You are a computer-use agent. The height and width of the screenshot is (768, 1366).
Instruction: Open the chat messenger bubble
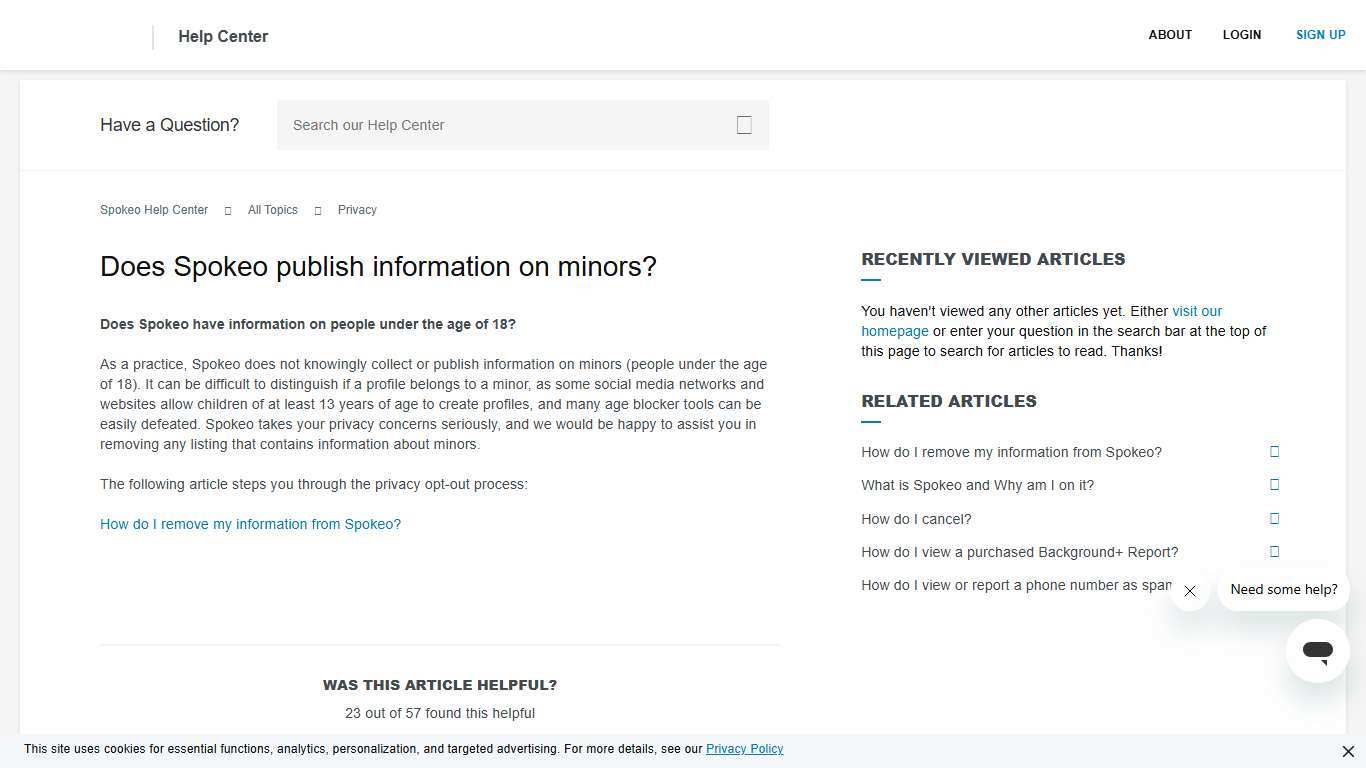(1317, 650)
